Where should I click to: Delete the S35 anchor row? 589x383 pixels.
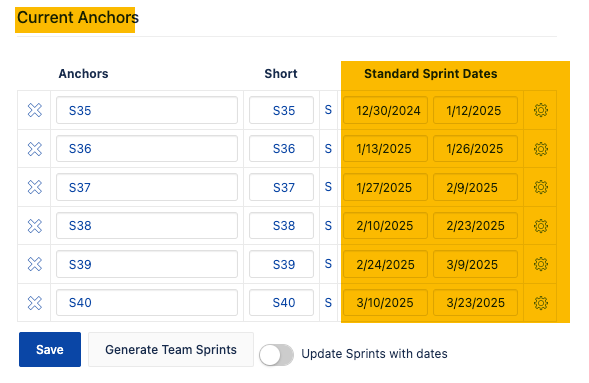[35, 110]
